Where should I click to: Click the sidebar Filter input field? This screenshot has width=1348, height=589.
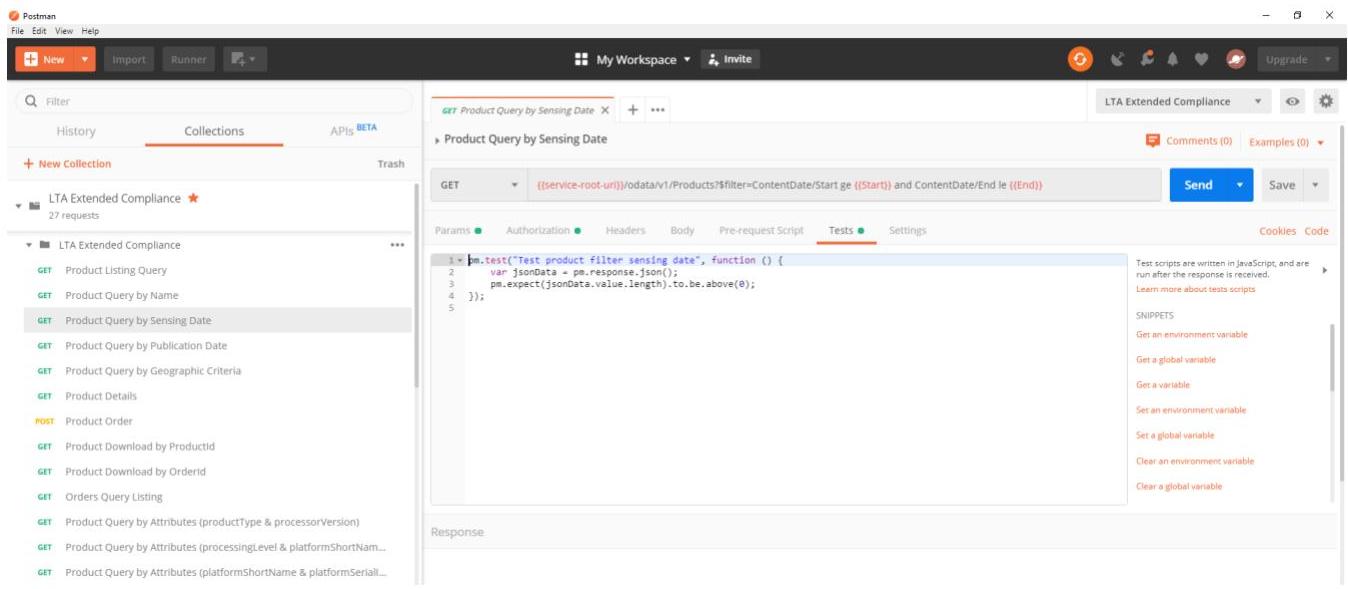pyautogui.click(x=215, y=101)
